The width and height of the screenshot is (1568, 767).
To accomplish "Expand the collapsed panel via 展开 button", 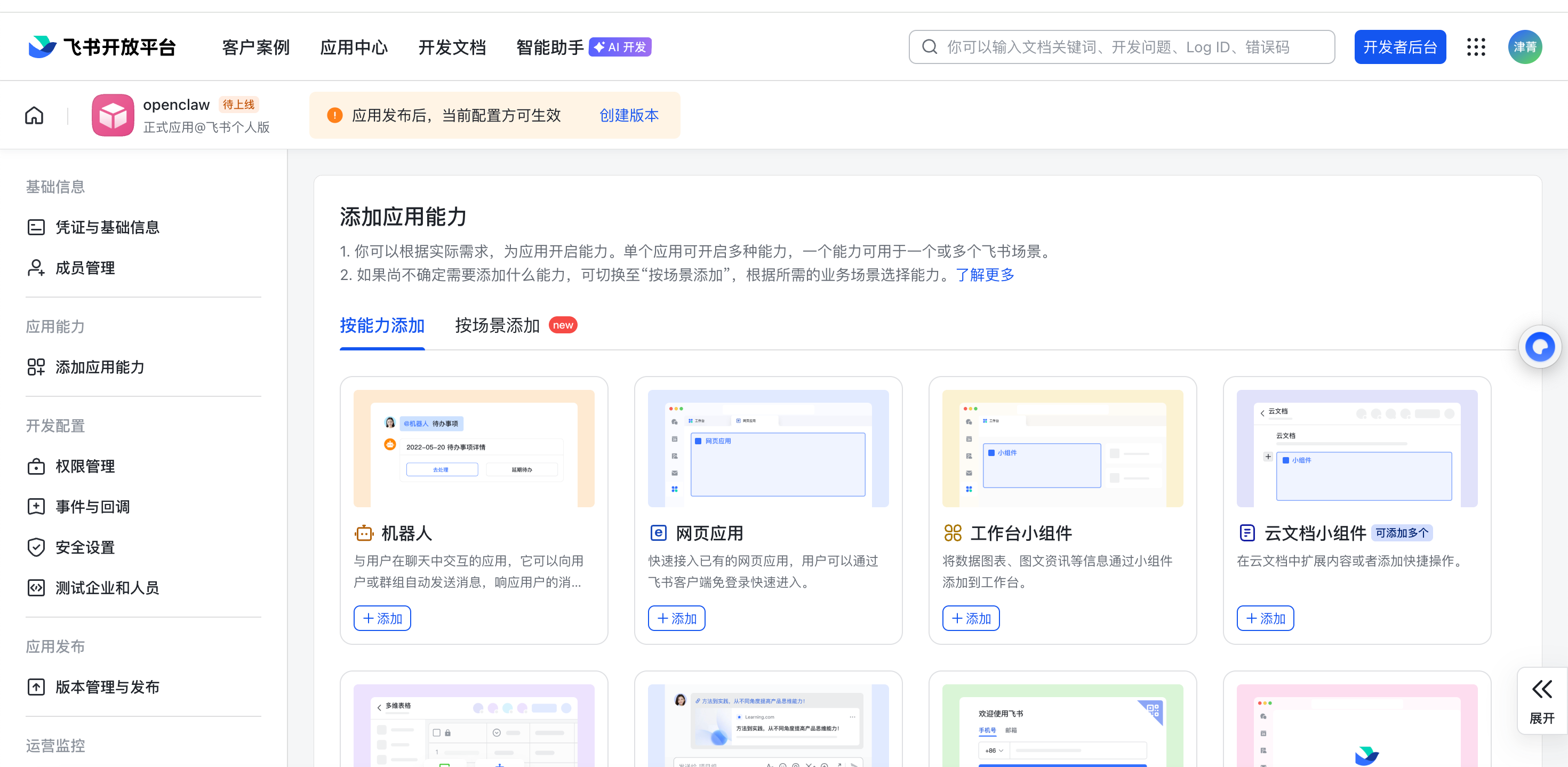I will tap(1541, 701).
